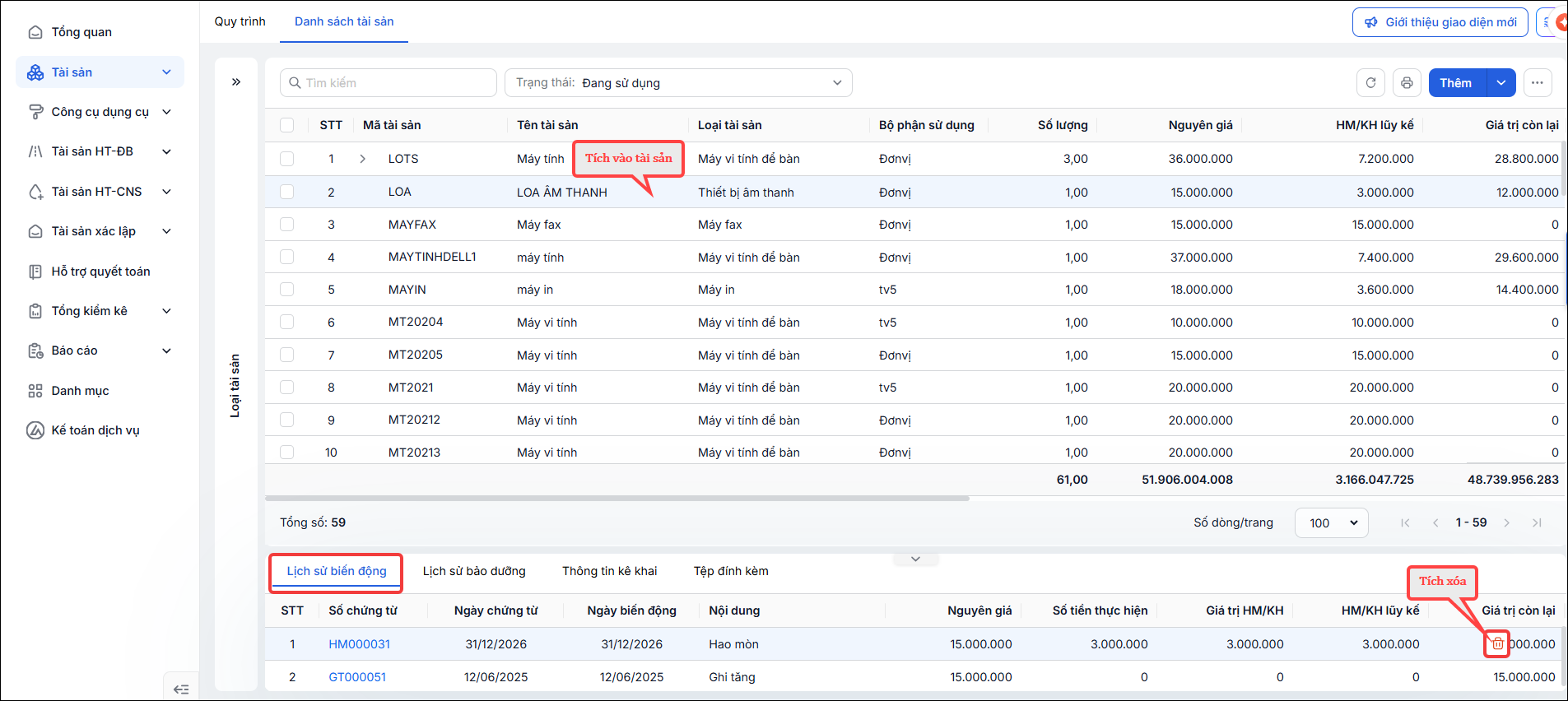Open voucher link HM000031

360,644
